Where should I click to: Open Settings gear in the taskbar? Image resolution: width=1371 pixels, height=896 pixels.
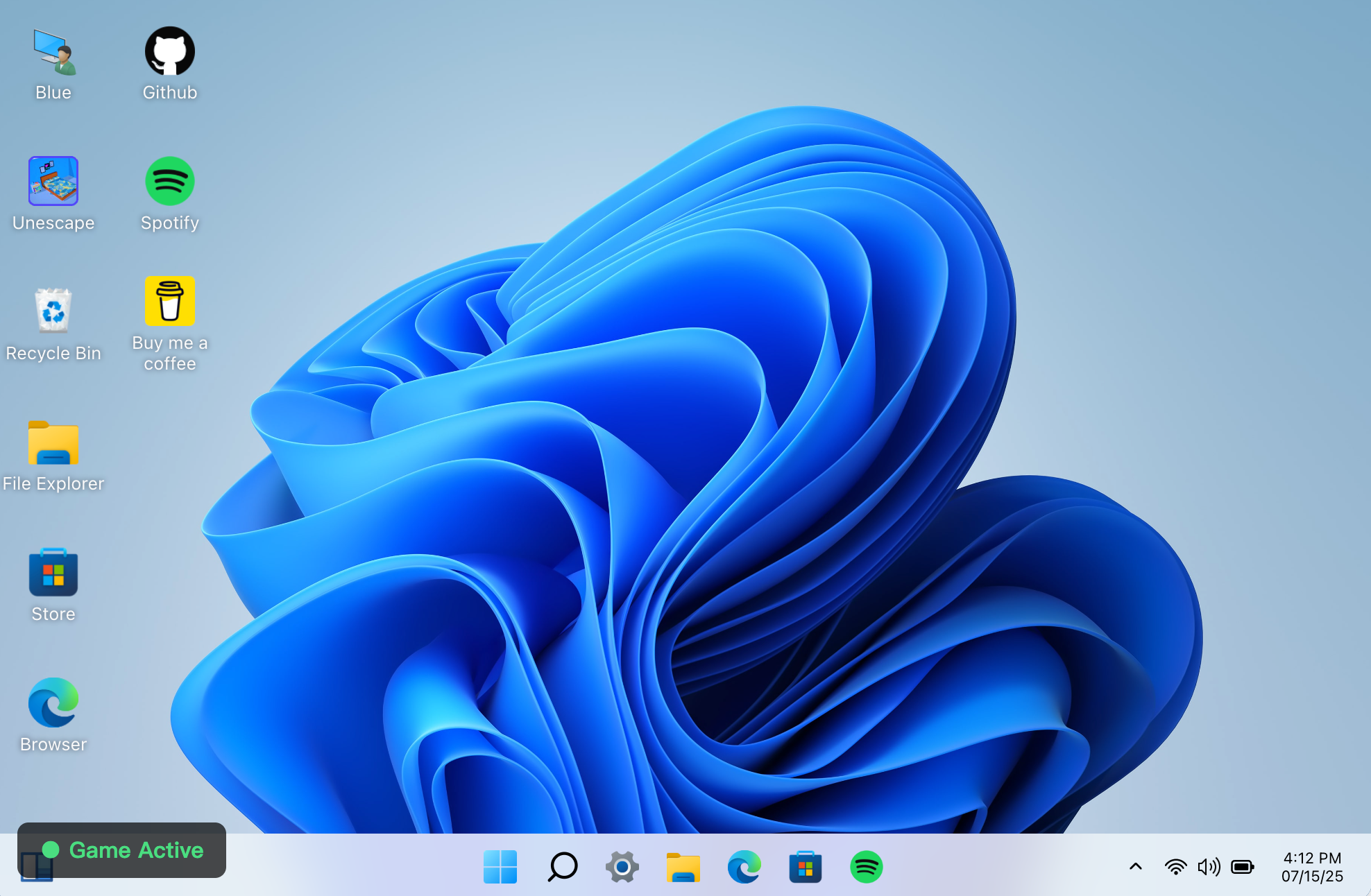(x=622, y=867)
